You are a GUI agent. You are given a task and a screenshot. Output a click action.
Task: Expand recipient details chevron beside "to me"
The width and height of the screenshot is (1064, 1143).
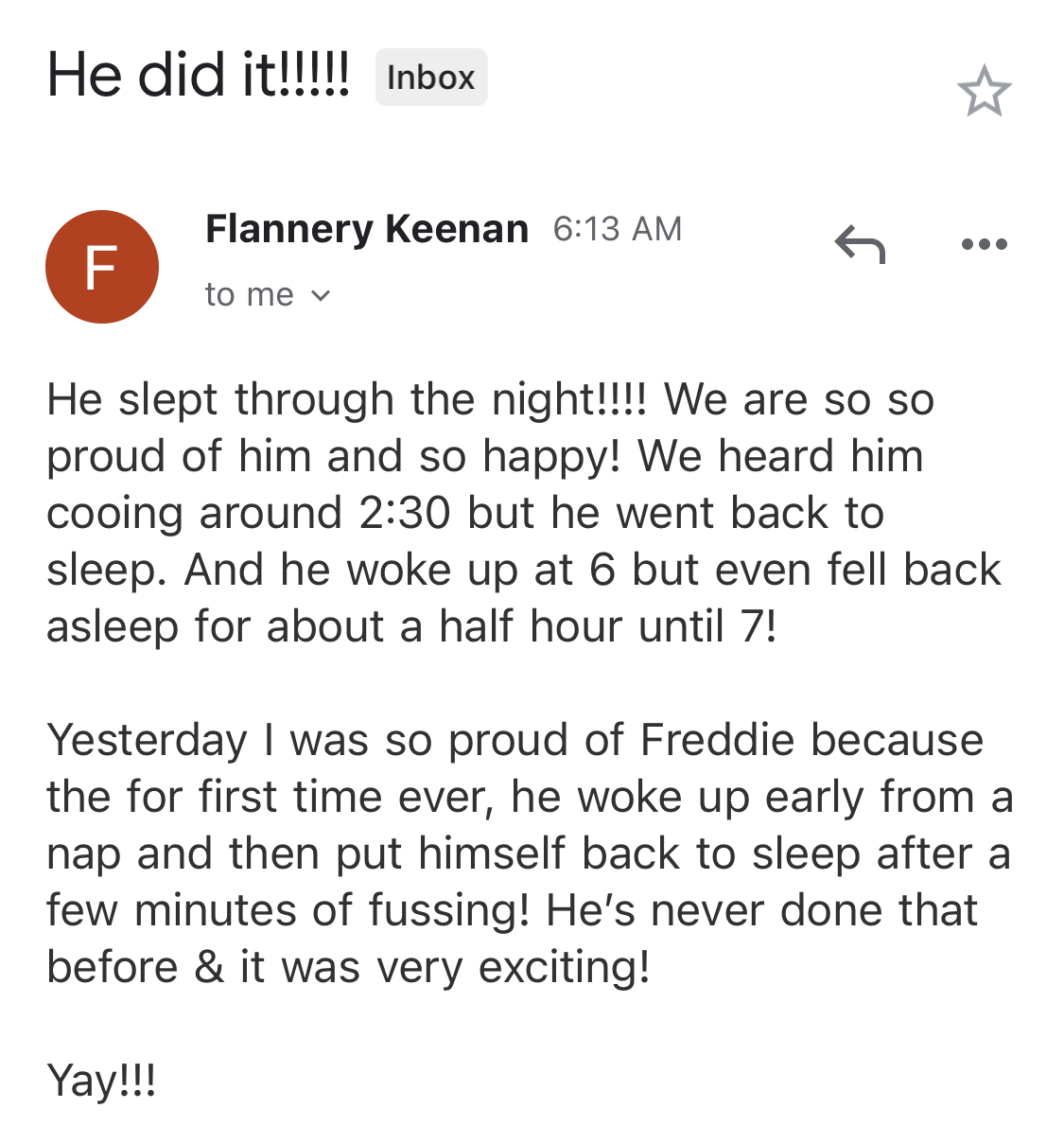click(322, 296)
